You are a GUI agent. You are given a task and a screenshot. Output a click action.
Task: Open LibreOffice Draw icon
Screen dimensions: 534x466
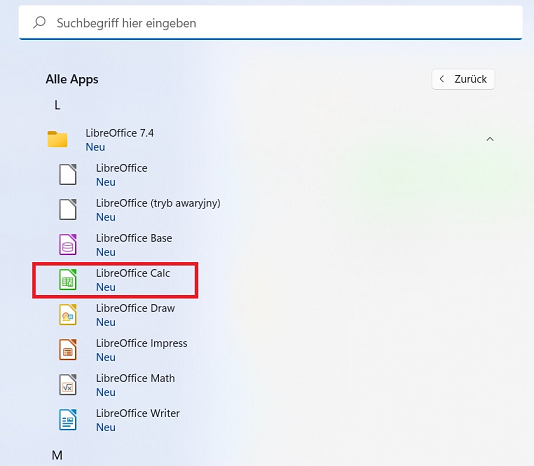point(68,314)
